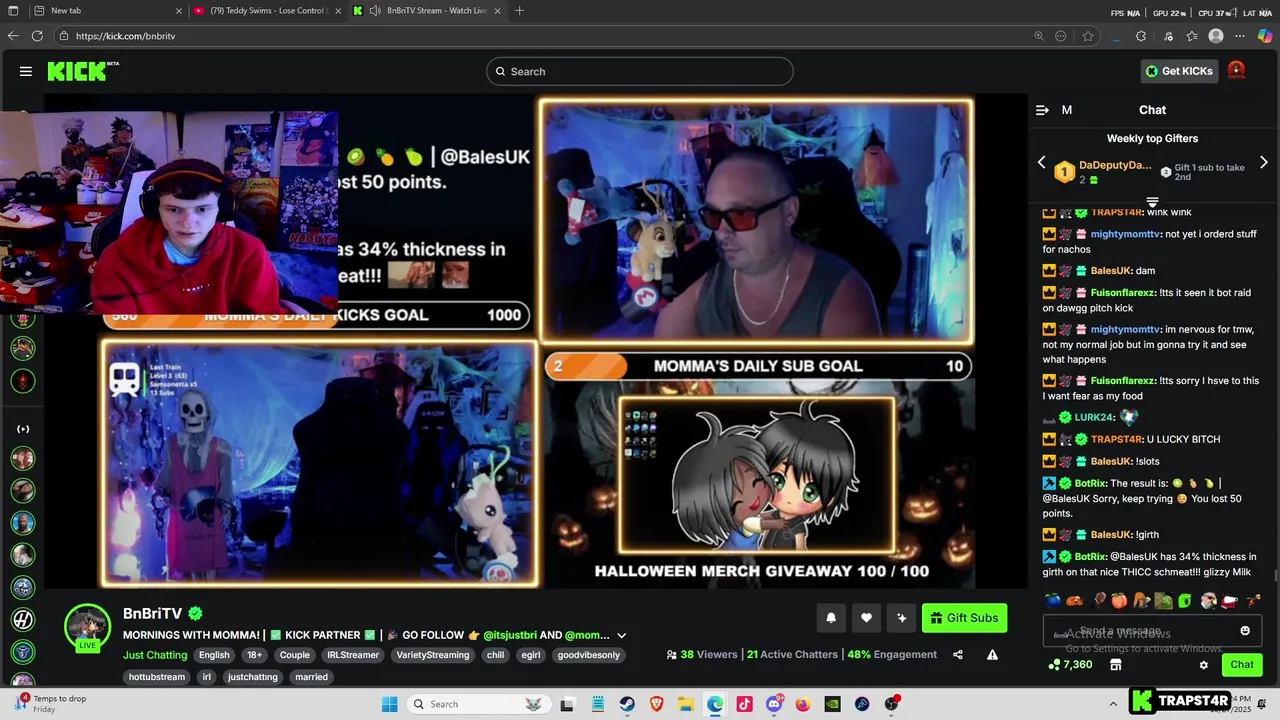Reload the page with refresh icon
Image resolution: width=1280 pixels, height=720 pixels.
(37, 36)
